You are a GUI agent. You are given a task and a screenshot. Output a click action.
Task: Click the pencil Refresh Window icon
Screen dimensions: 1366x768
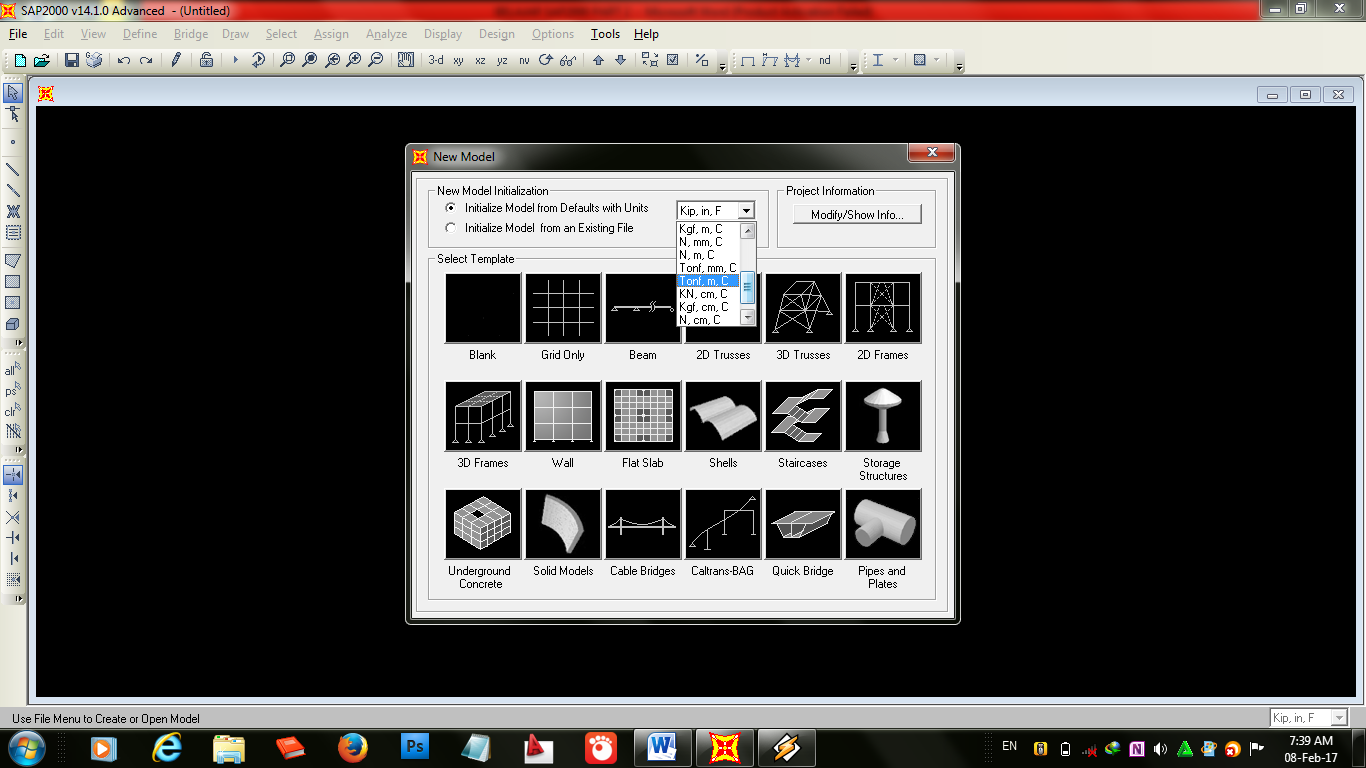click(x=176, y=60)
